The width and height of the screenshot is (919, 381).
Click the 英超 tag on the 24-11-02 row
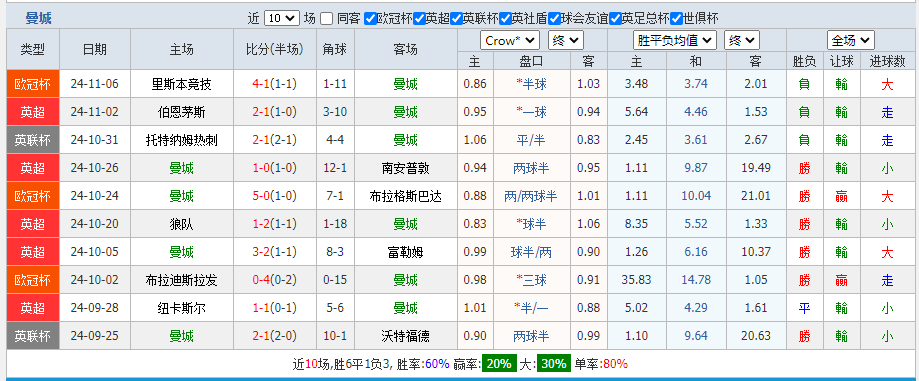[33, 112]
